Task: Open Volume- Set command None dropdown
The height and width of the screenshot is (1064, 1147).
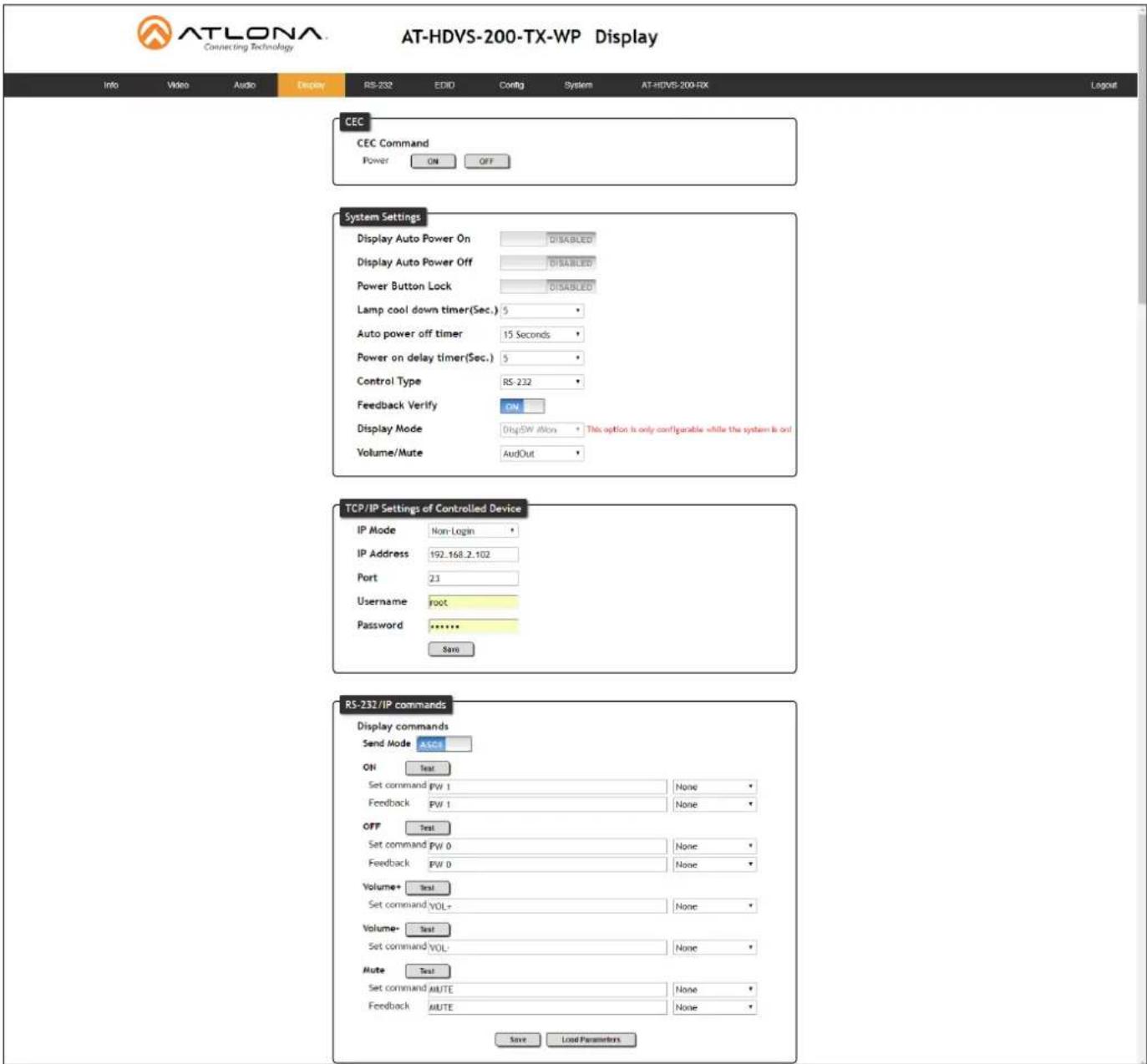Action: [x=714, y=948]
